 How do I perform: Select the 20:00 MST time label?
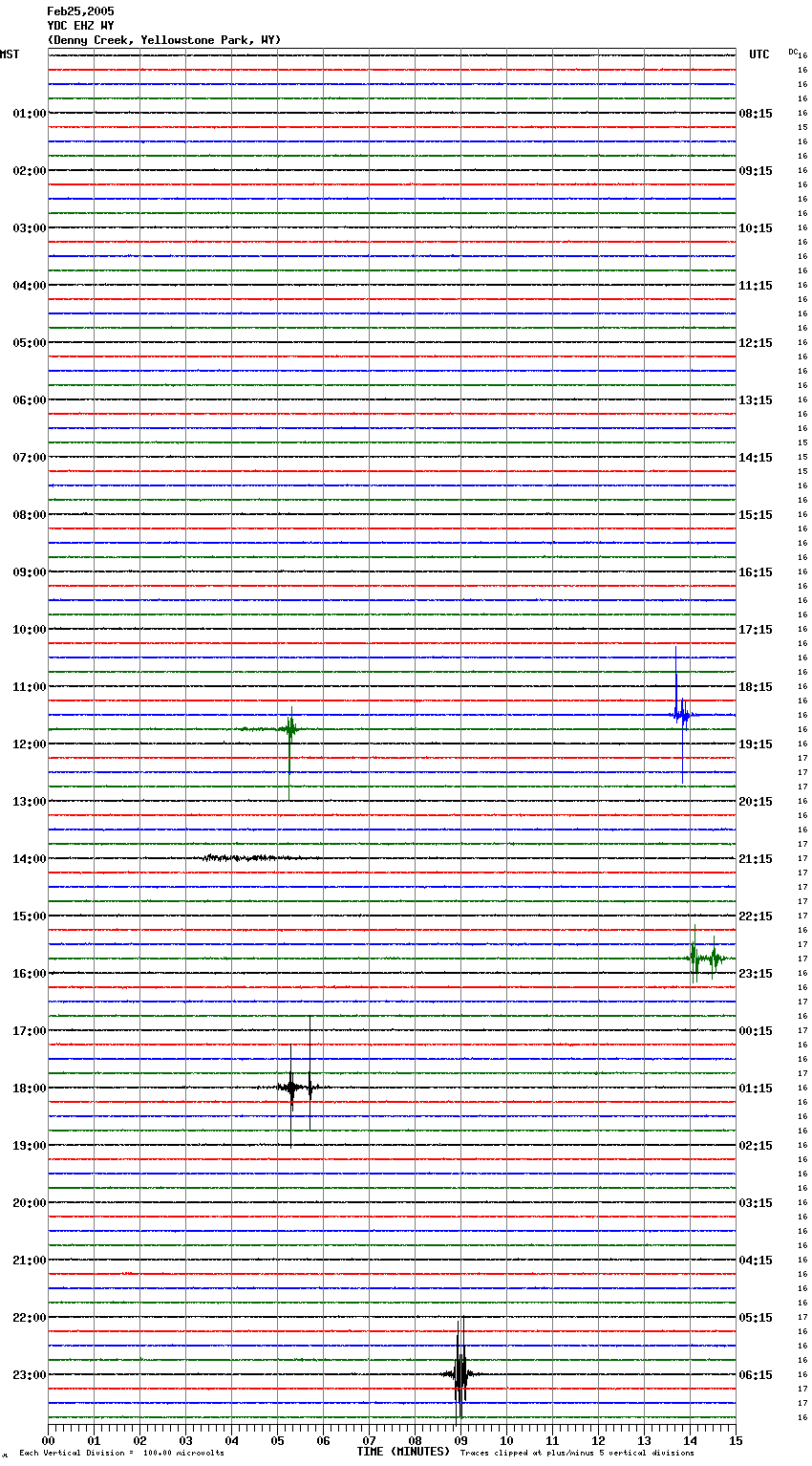[29, 1203]
